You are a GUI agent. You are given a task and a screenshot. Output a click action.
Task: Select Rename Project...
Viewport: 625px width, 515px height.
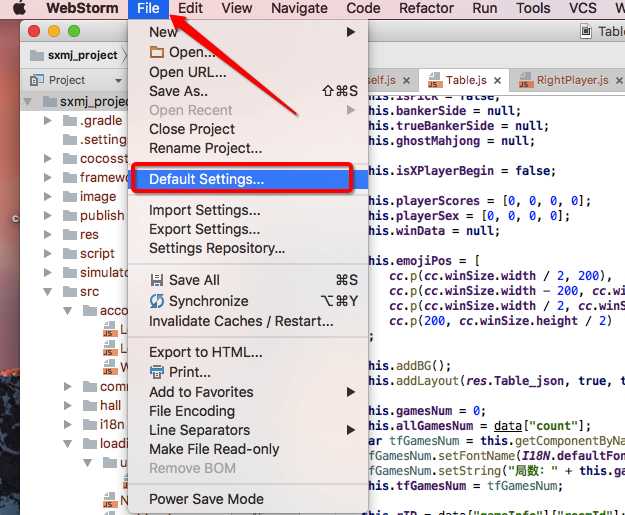206,148
